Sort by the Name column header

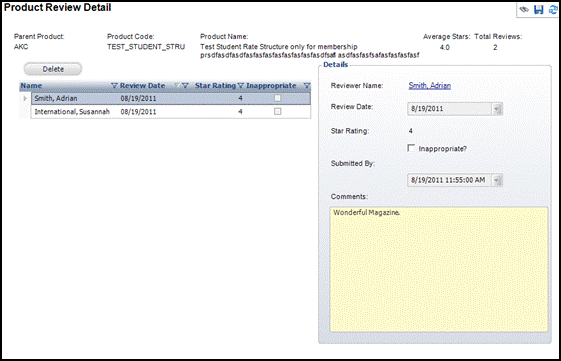point(31,86)
